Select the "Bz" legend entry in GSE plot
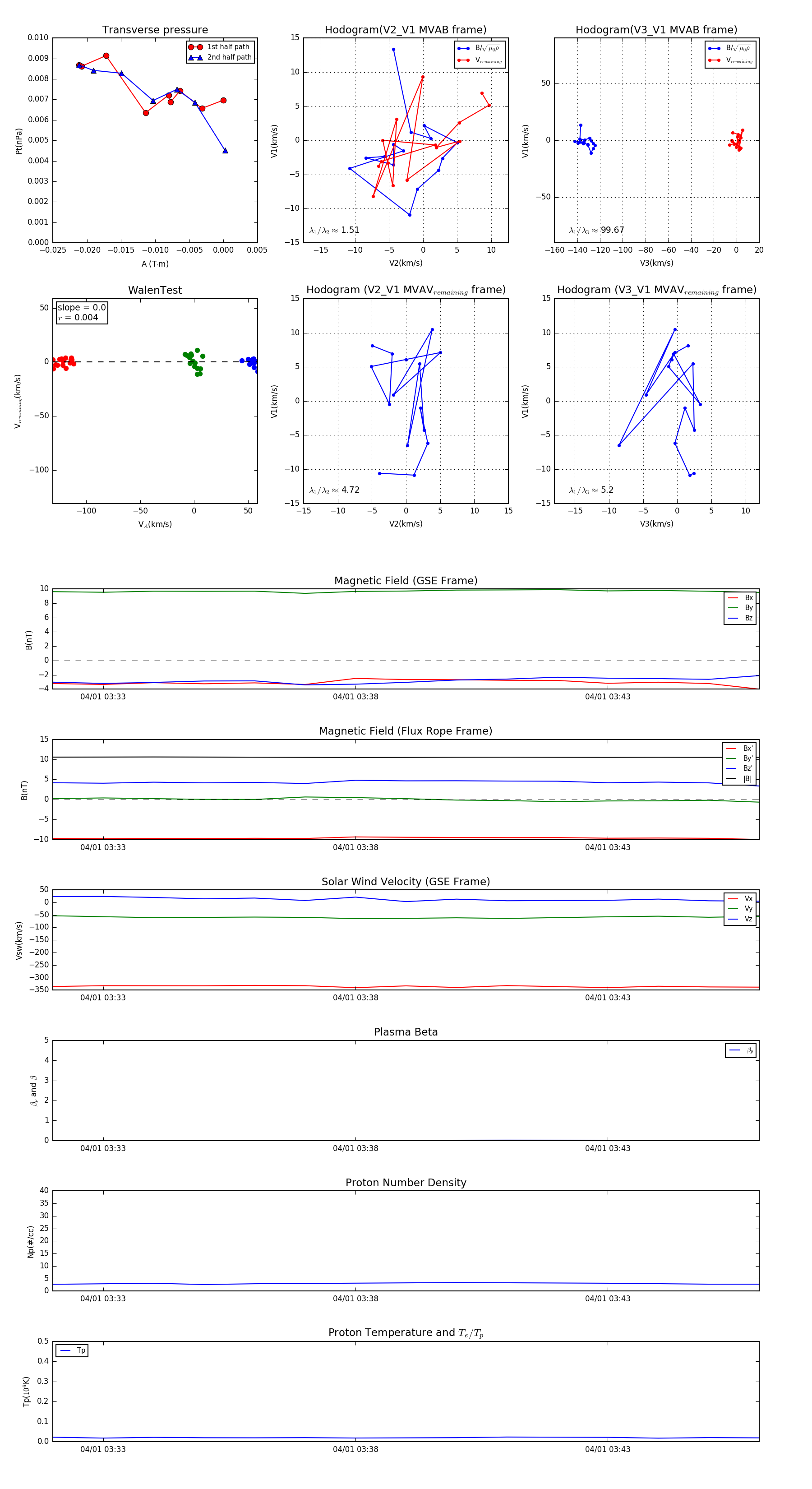This screenshot has width=812, height=1489. (x=740, y=618)
